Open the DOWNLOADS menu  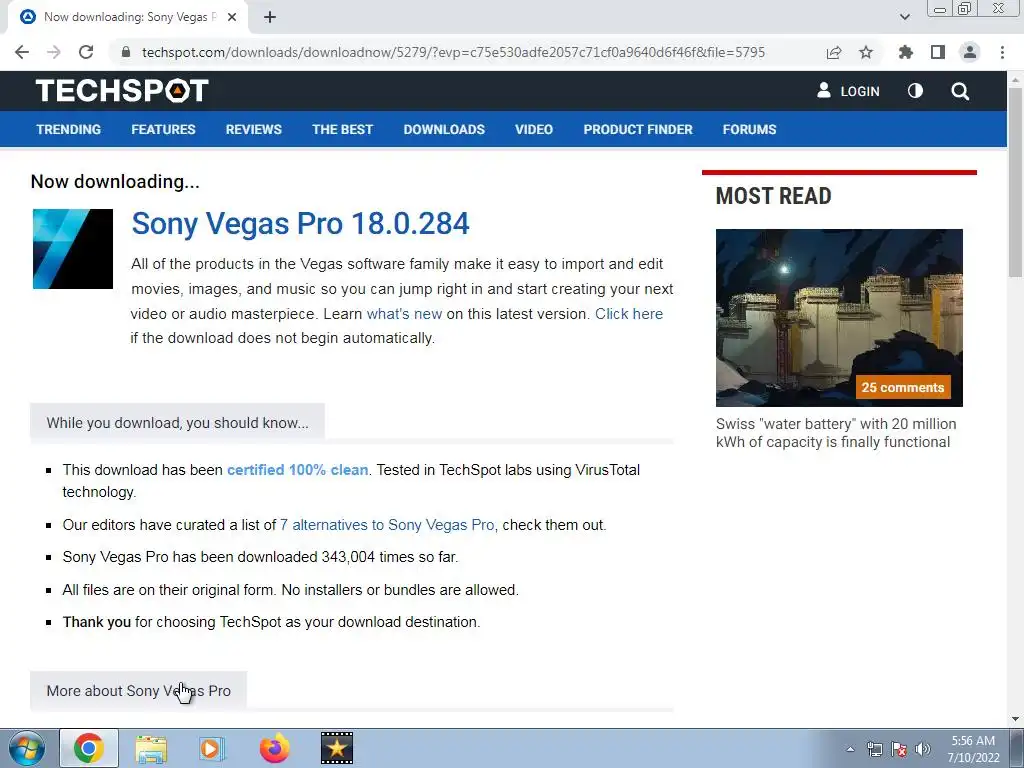444,129
